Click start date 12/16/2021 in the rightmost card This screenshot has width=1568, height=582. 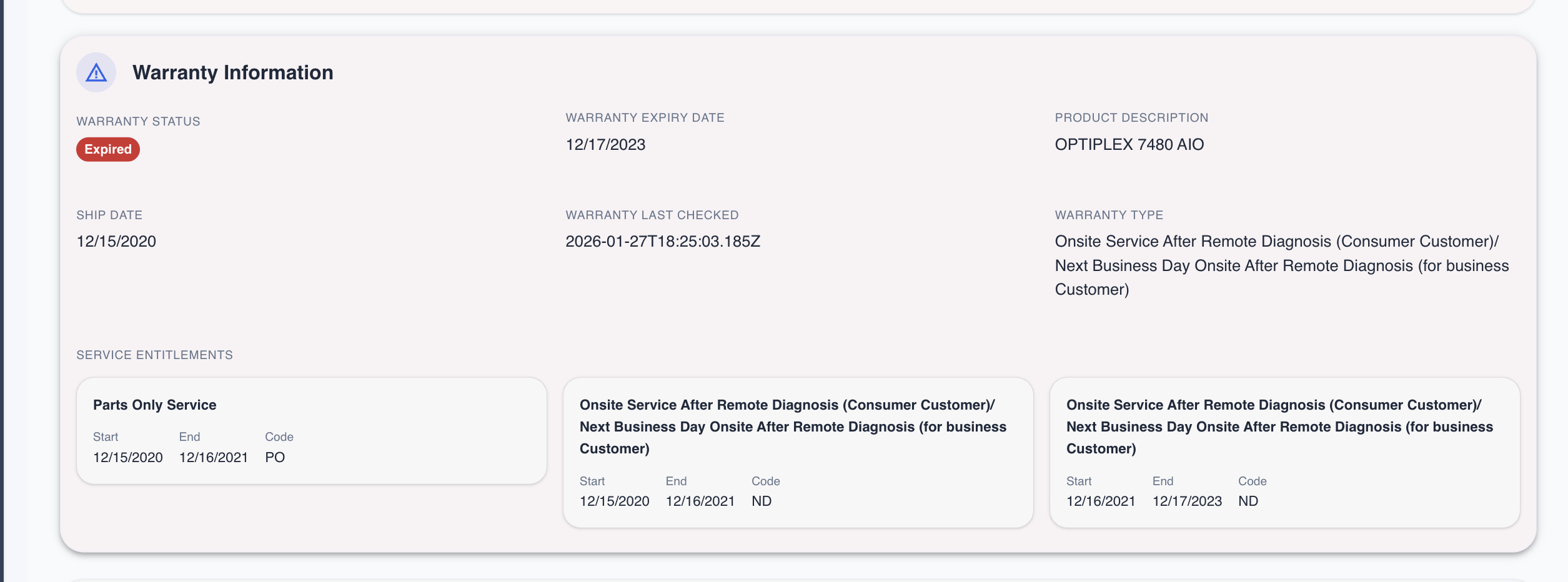[x=1101, y=501]
